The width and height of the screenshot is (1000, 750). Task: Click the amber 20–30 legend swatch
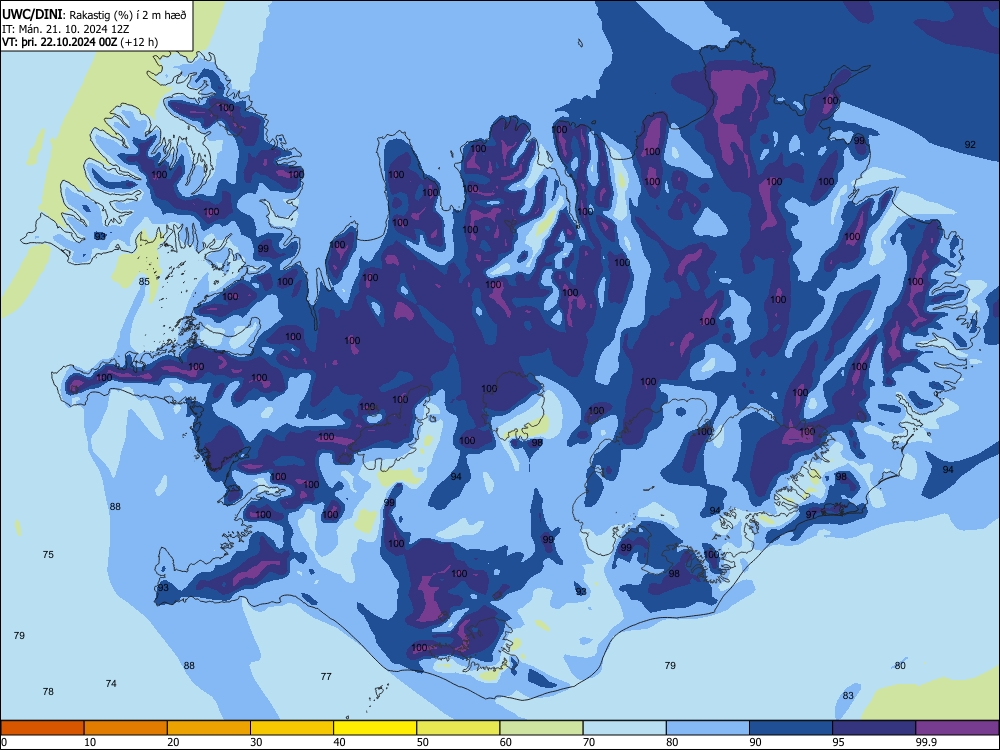pos(209,728)
